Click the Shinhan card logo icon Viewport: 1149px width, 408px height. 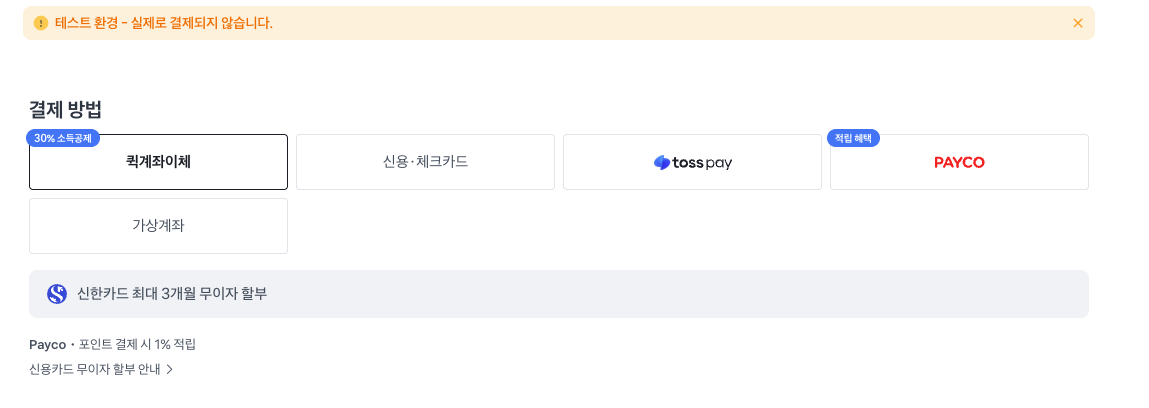click(x=57, y=294)
